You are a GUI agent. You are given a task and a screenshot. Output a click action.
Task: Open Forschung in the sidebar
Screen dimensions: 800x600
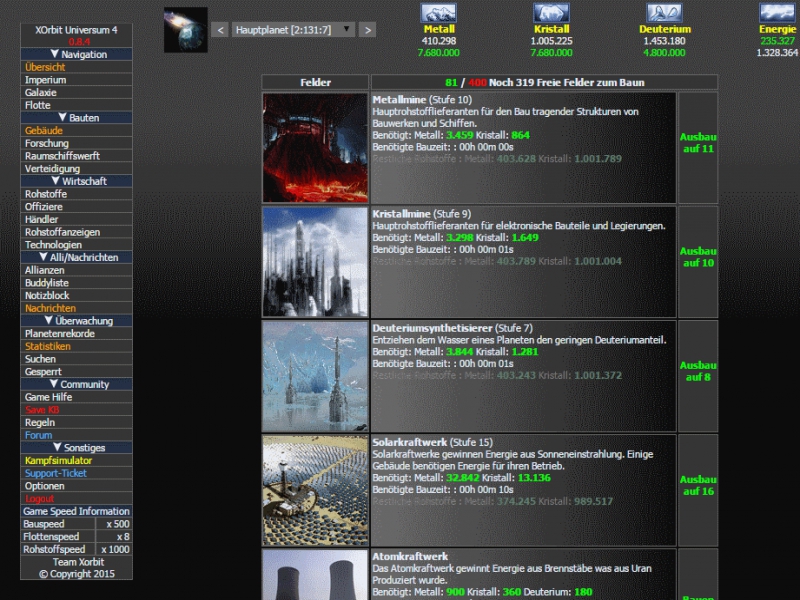click(47, 144)
